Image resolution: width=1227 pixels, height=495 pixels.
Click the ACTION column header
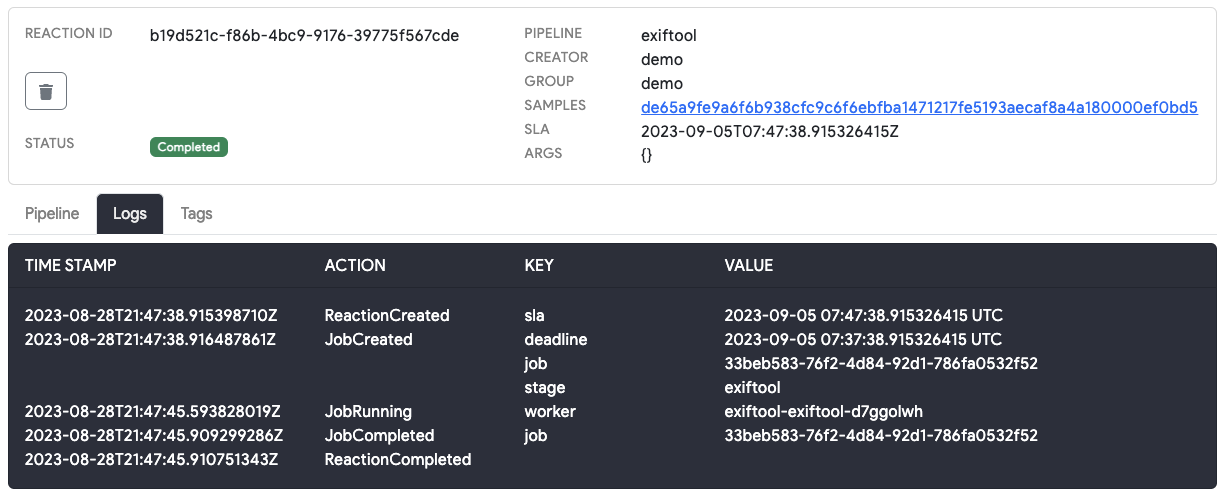(x=355, y=265)
